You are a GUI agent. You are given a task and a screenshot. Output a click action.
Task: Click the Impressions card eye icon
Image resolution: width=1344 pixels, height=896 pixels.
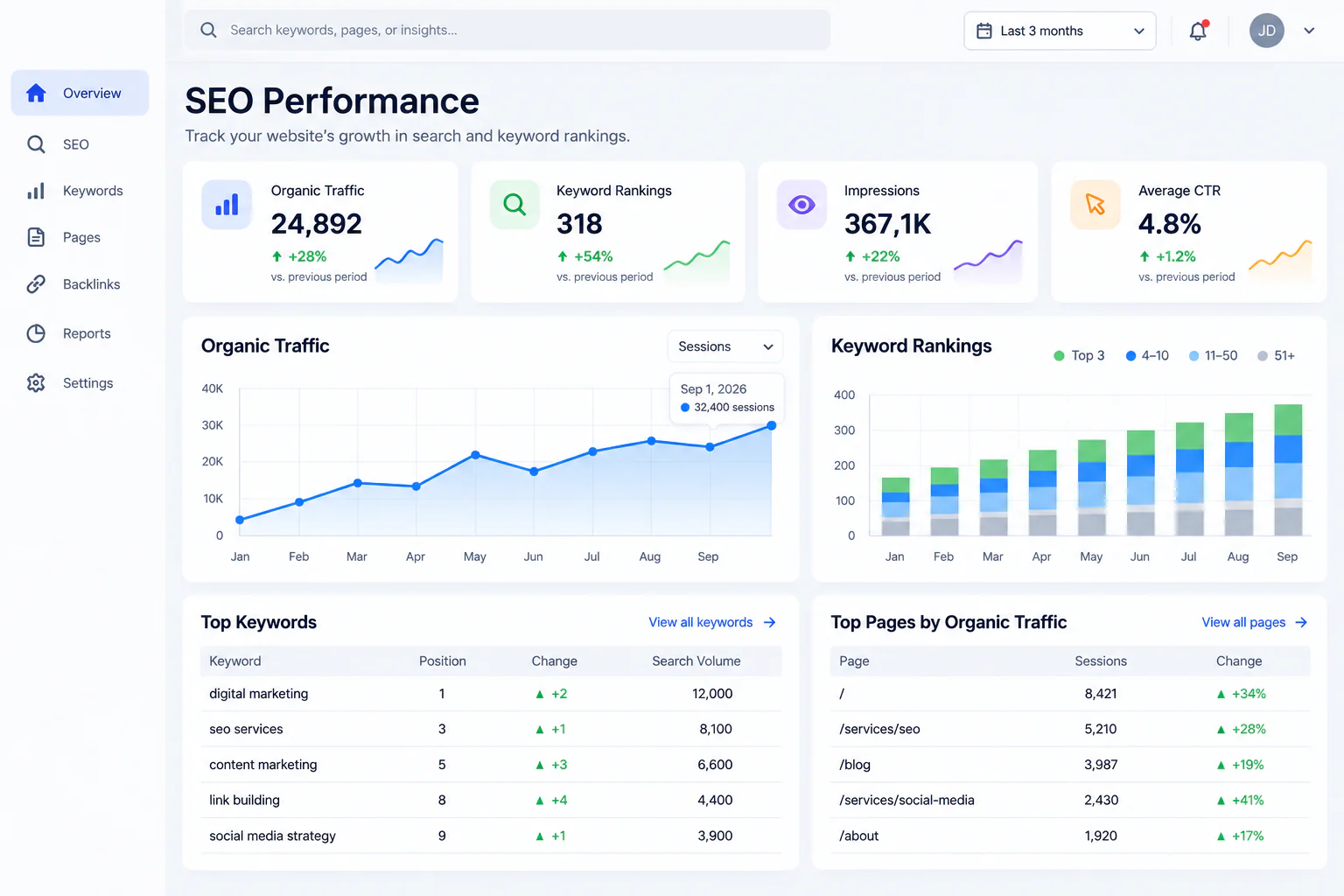coord(801,205)
